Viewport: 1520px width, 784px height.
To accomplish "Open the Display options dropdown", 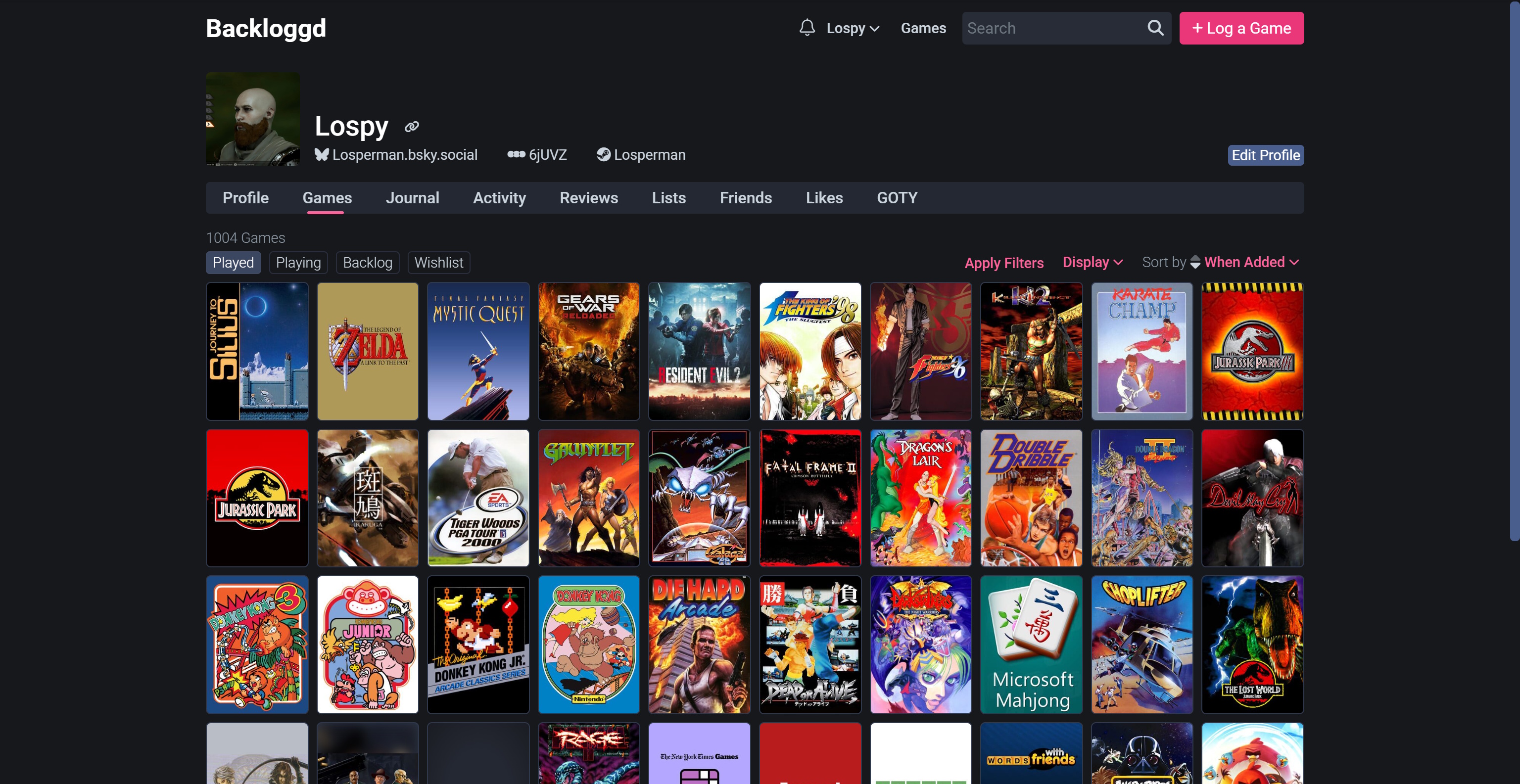I will [1092, 262].
